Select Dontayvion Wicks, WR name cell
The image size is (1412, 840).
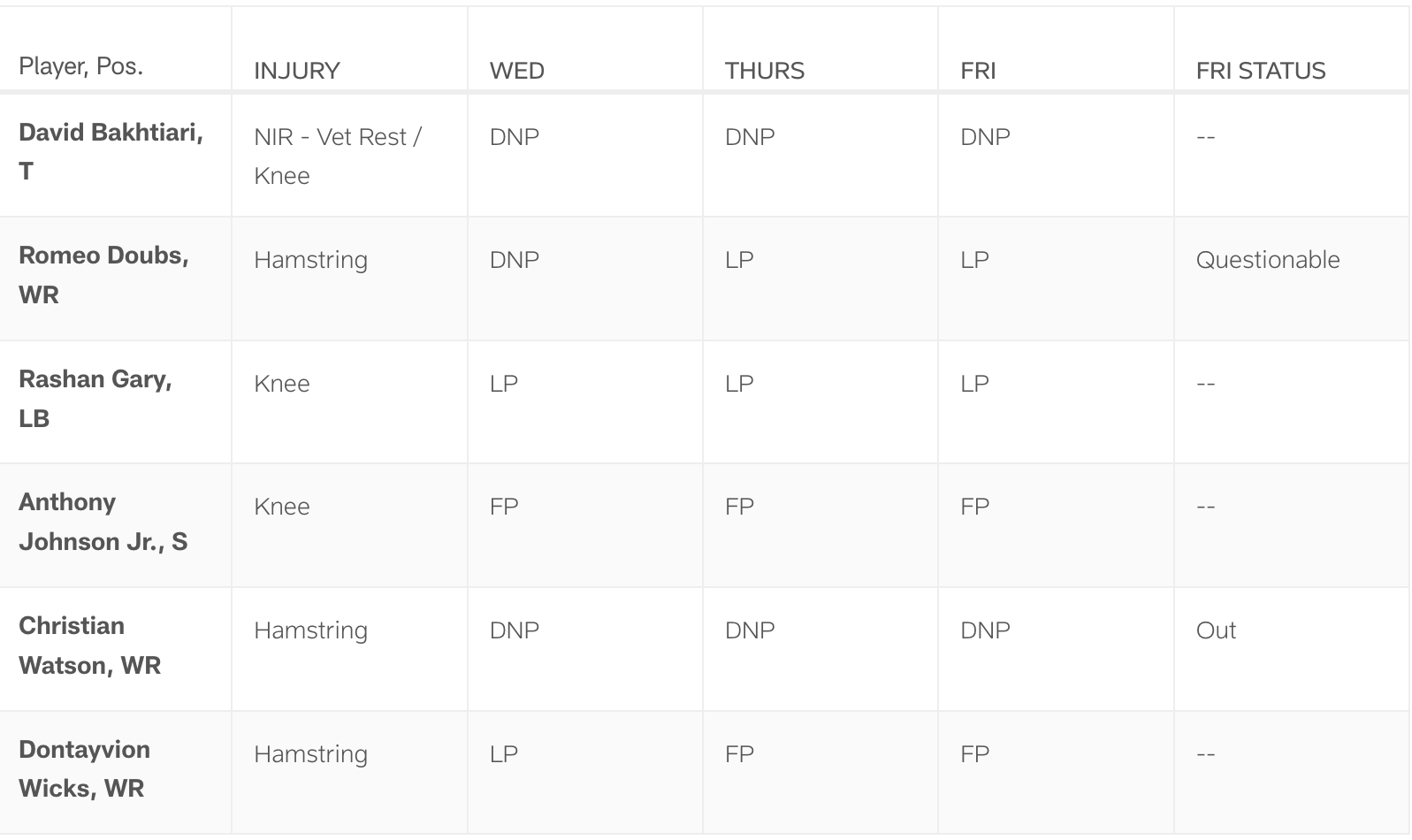click(84, 768)
